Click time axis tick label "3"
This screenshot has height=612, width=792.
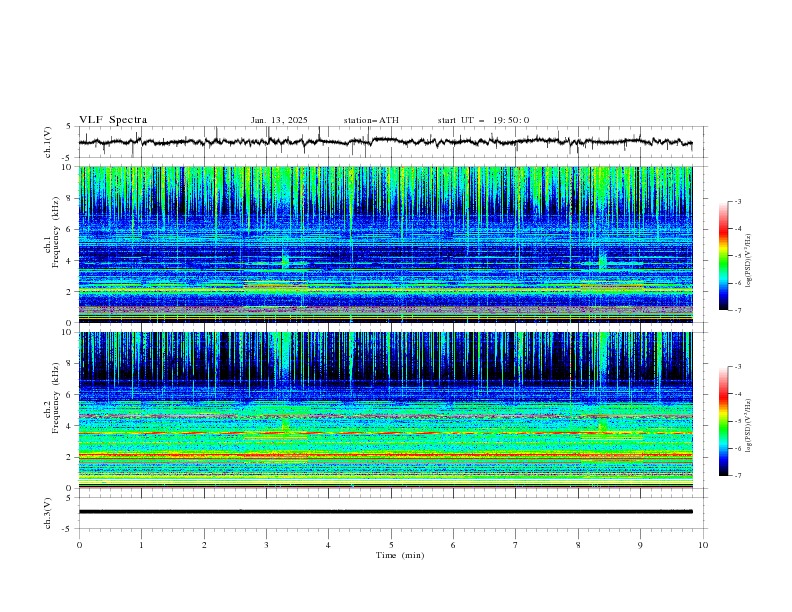pos(266,545)
